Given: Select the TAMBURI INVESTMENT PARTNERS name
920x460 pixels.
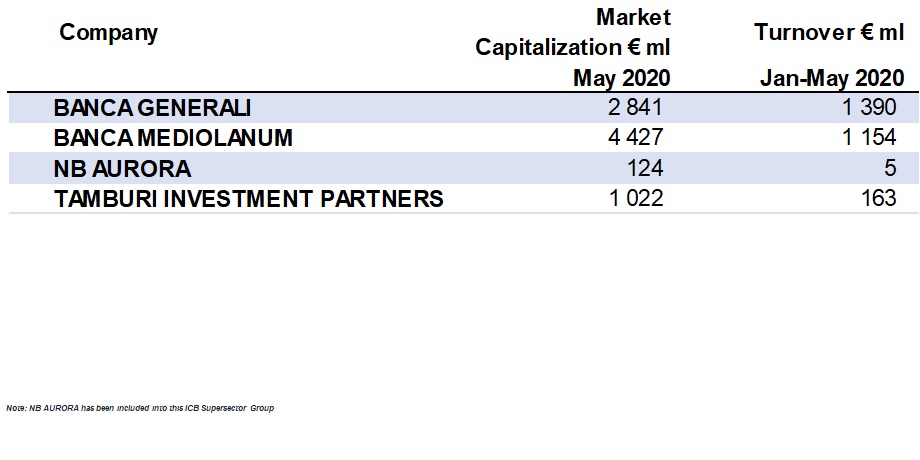Looking at the screenshot, I should [248, 198].
